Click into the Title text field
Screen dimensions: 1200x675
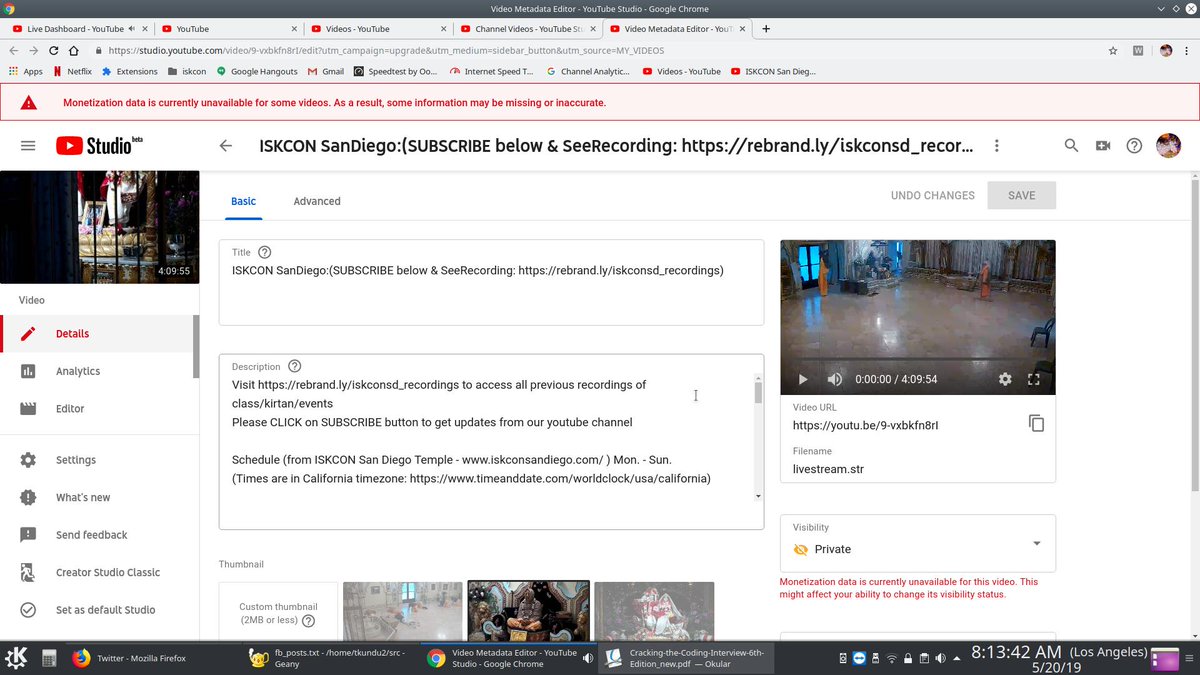tap(491, 282)
